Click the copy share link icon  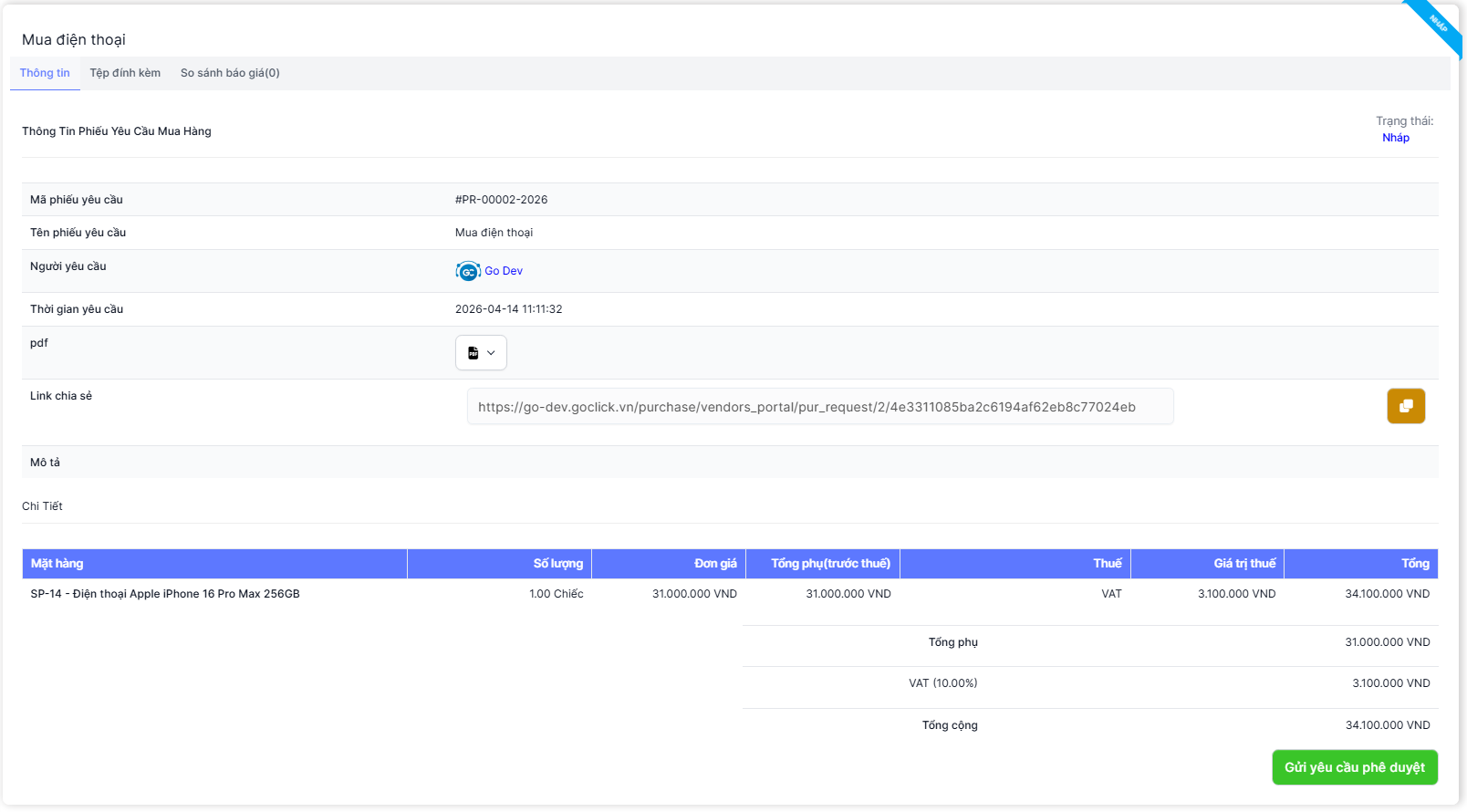pos(1406,406)
